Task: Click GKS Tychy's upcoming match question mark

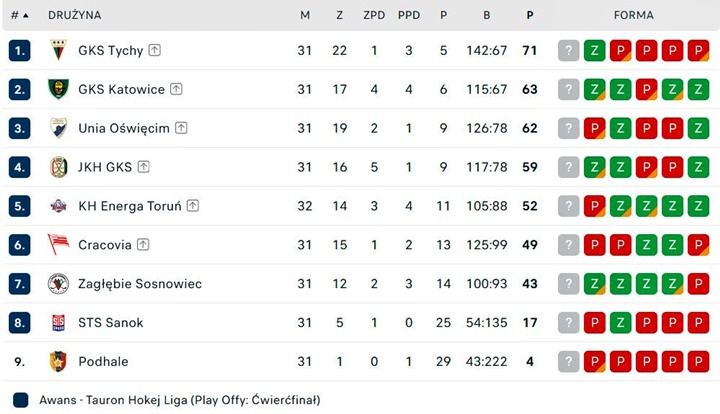Action: tap(568, 50)
